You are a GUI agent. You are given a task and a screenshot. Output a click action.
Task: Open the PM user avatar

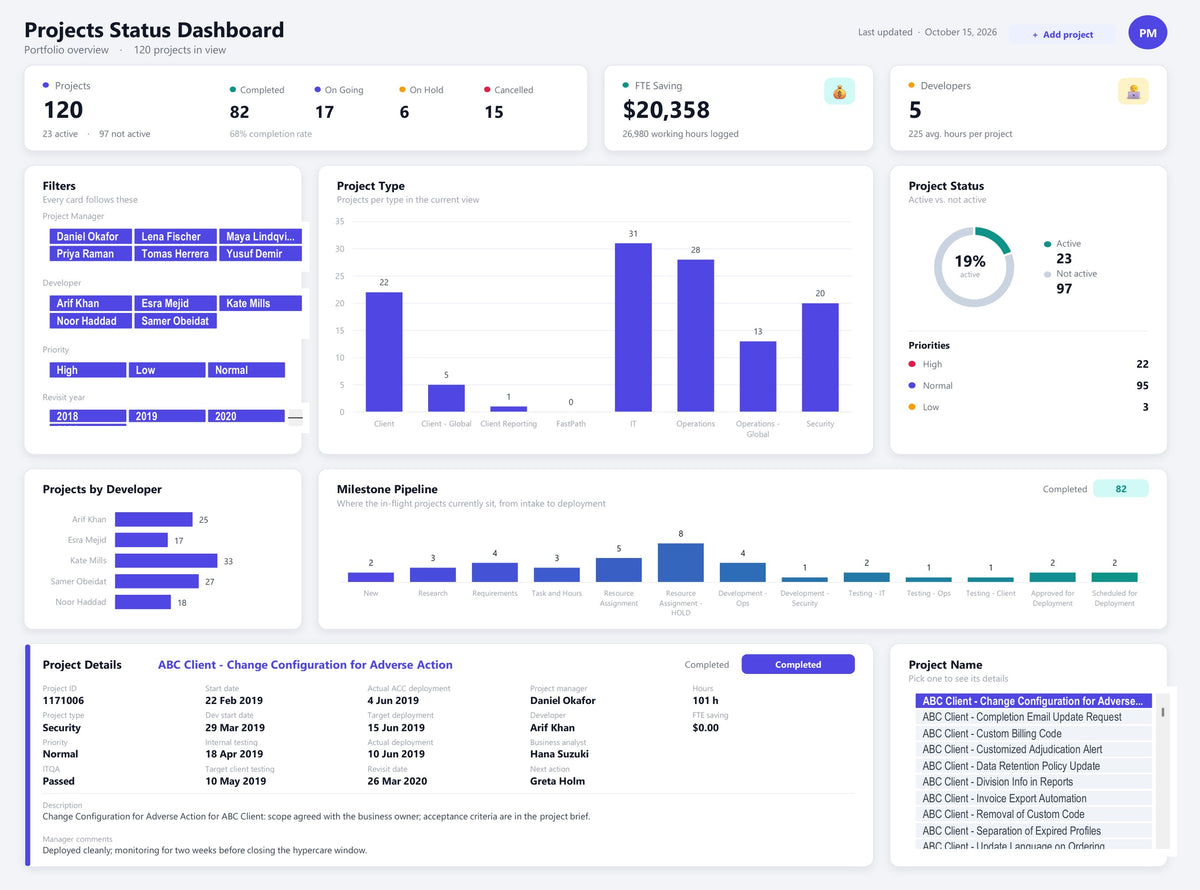click(x=1148, y=33)
